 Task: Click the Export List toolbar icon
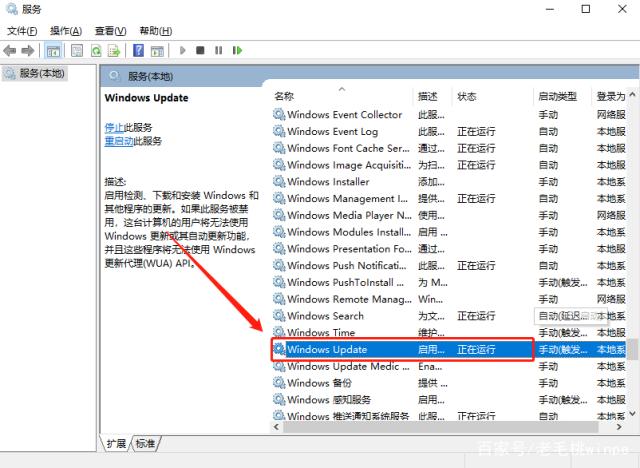(x=114, y=51)
